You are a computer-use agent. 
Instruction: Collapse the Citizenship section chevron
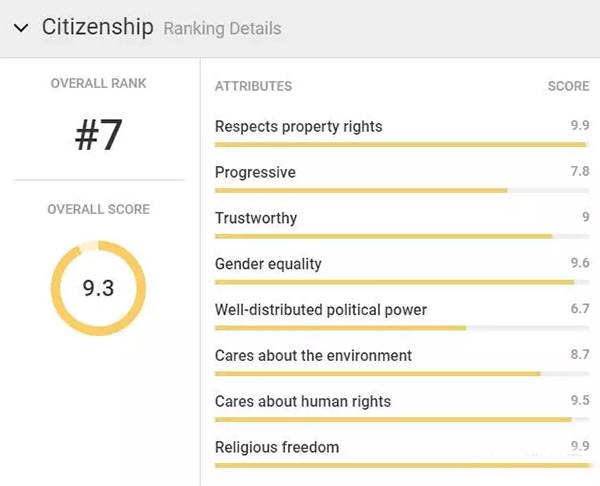tap(21, 28)
